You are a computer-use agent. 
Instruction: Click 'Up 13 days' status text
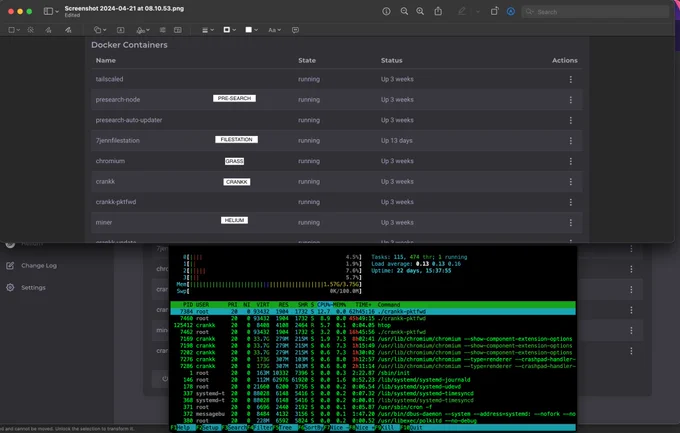pos(396,141)
